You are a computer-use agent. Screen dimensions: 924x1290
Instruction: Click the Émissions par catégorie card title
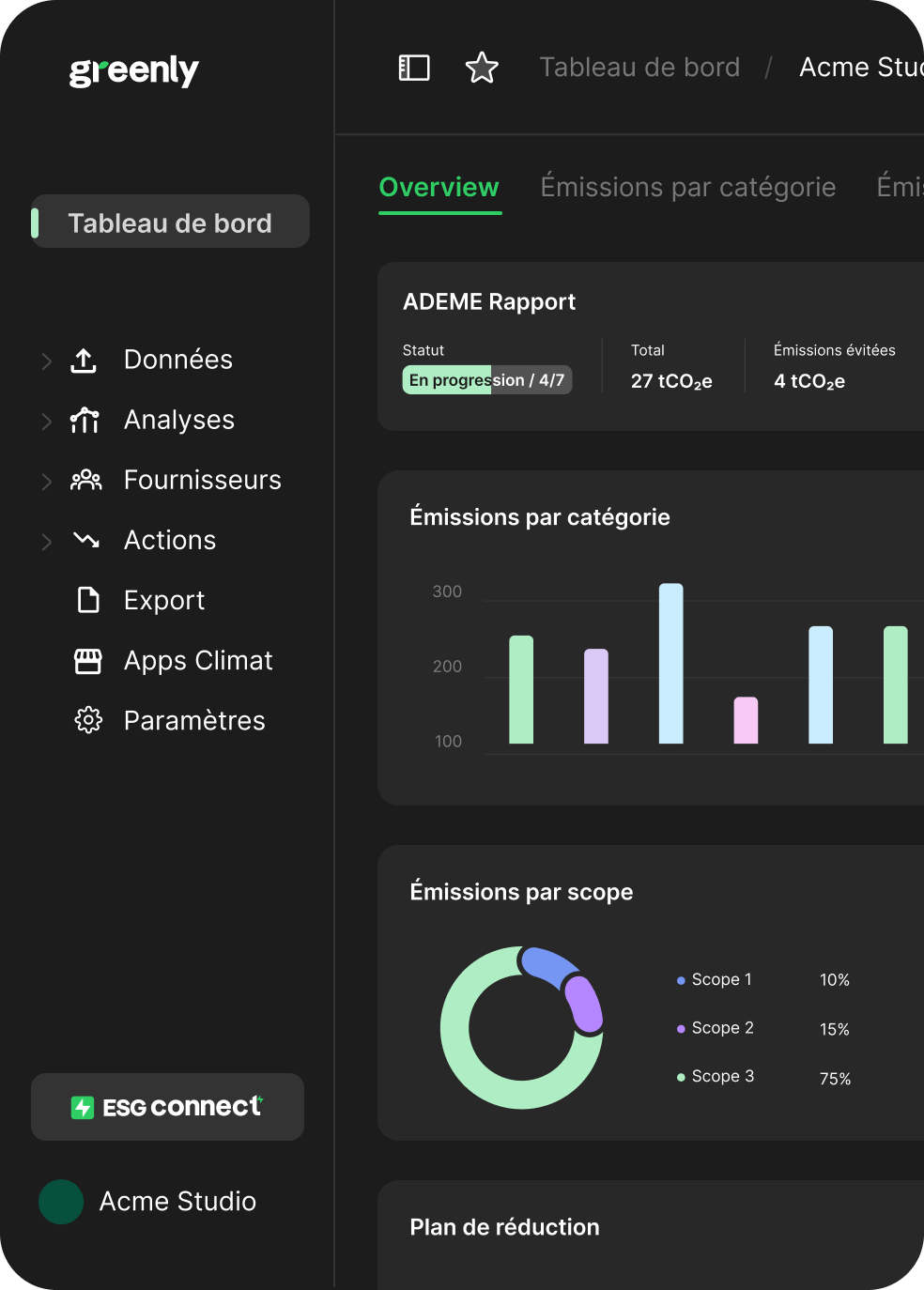point(540,517)
